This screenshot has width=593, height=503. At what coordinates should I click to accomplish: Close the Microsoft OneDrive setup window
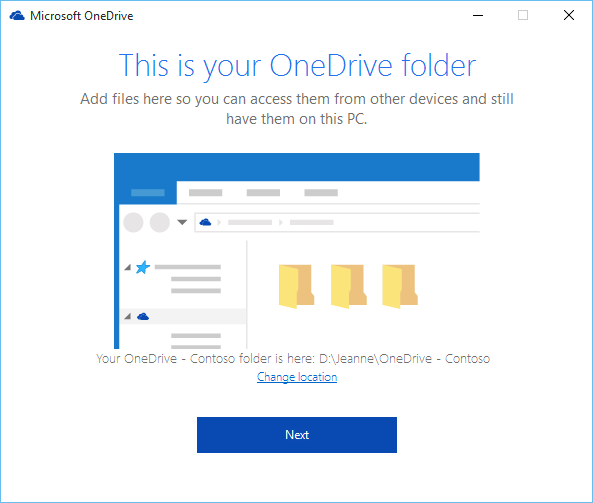coord(568,16)
